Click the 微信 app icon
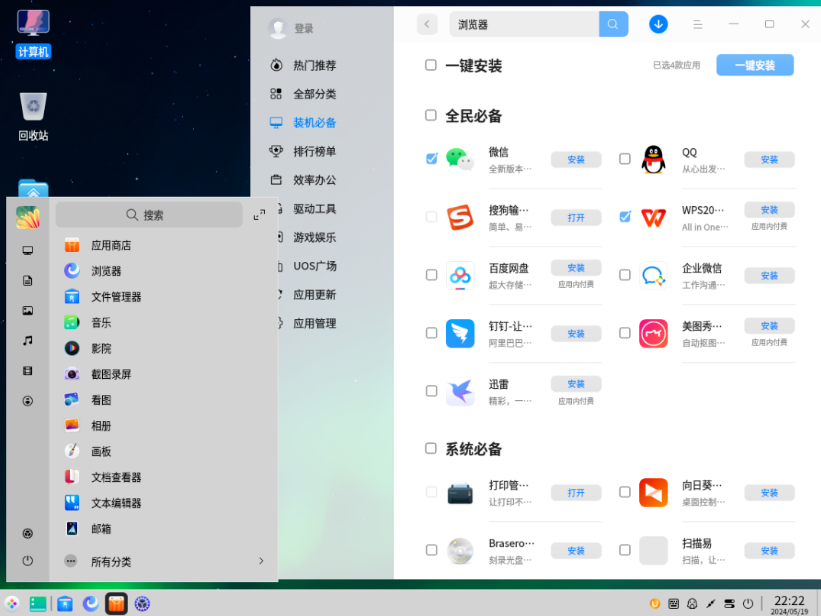The image size is (821, 616). [460, 159]
